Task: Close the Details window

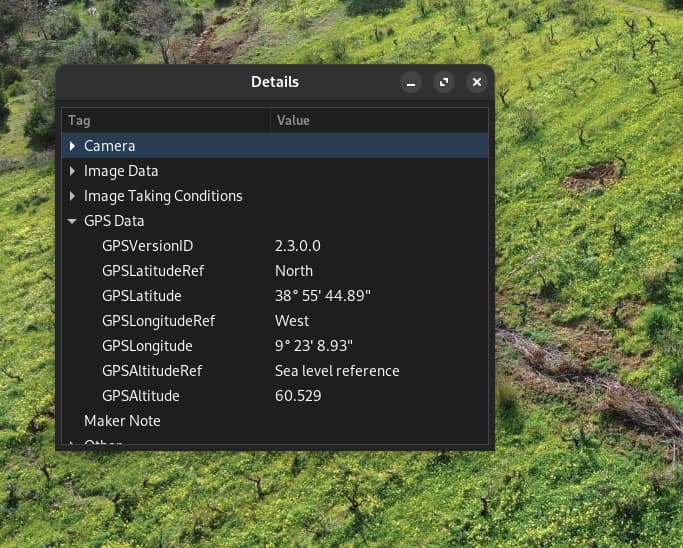Action: 477,82
